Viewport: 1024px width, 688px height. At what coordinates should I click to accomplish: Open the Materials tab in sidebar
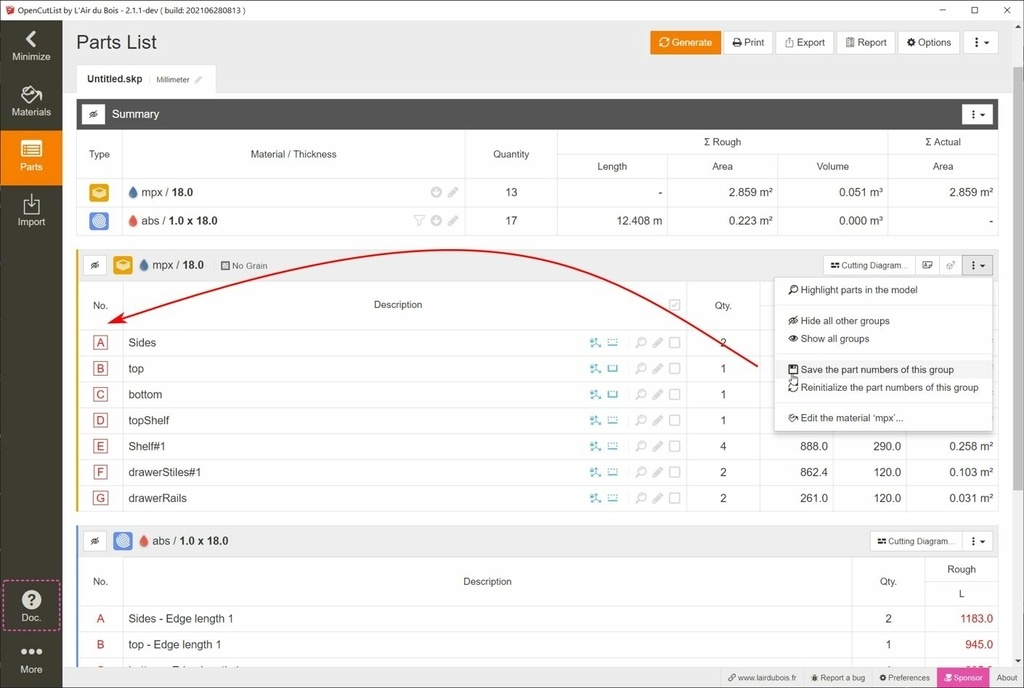pyautogui.click(x=31, y=102)
